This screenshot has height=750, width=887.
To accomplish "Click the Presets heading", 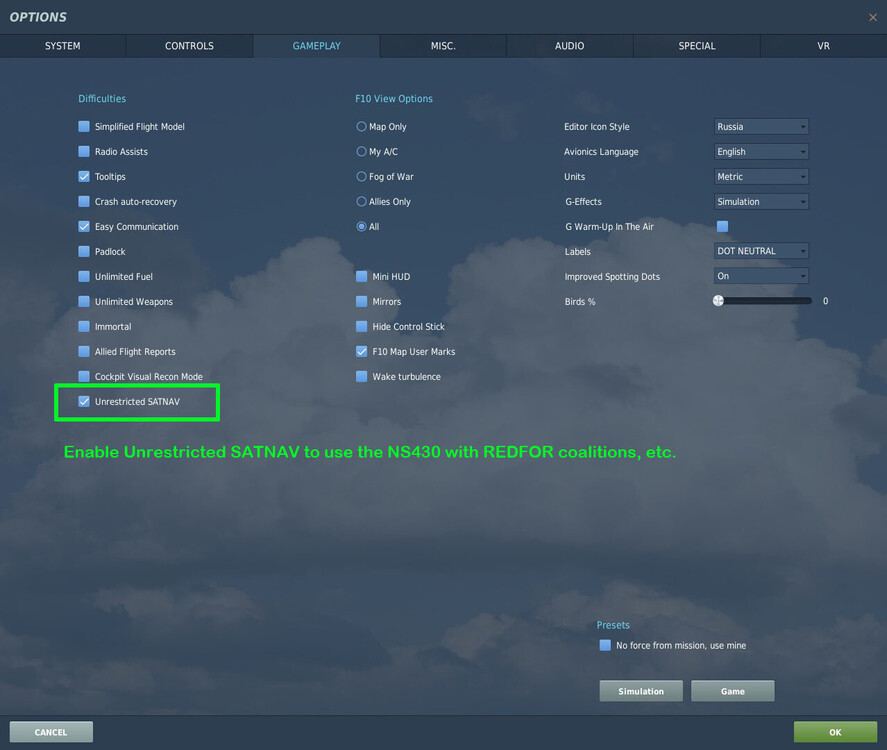I will [613, 624].
